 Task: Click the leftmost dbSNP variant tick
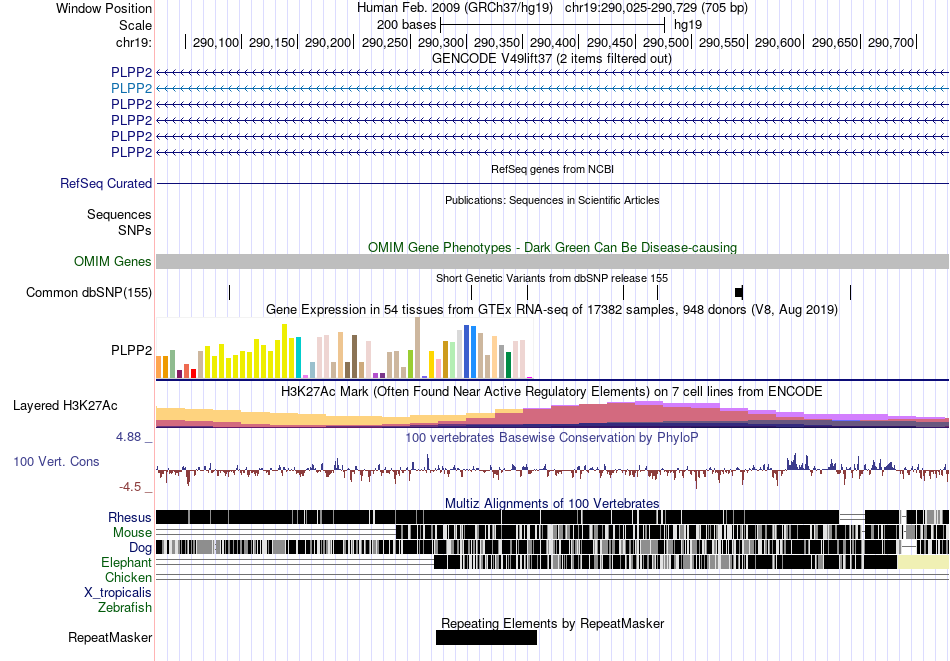(230, 293)
